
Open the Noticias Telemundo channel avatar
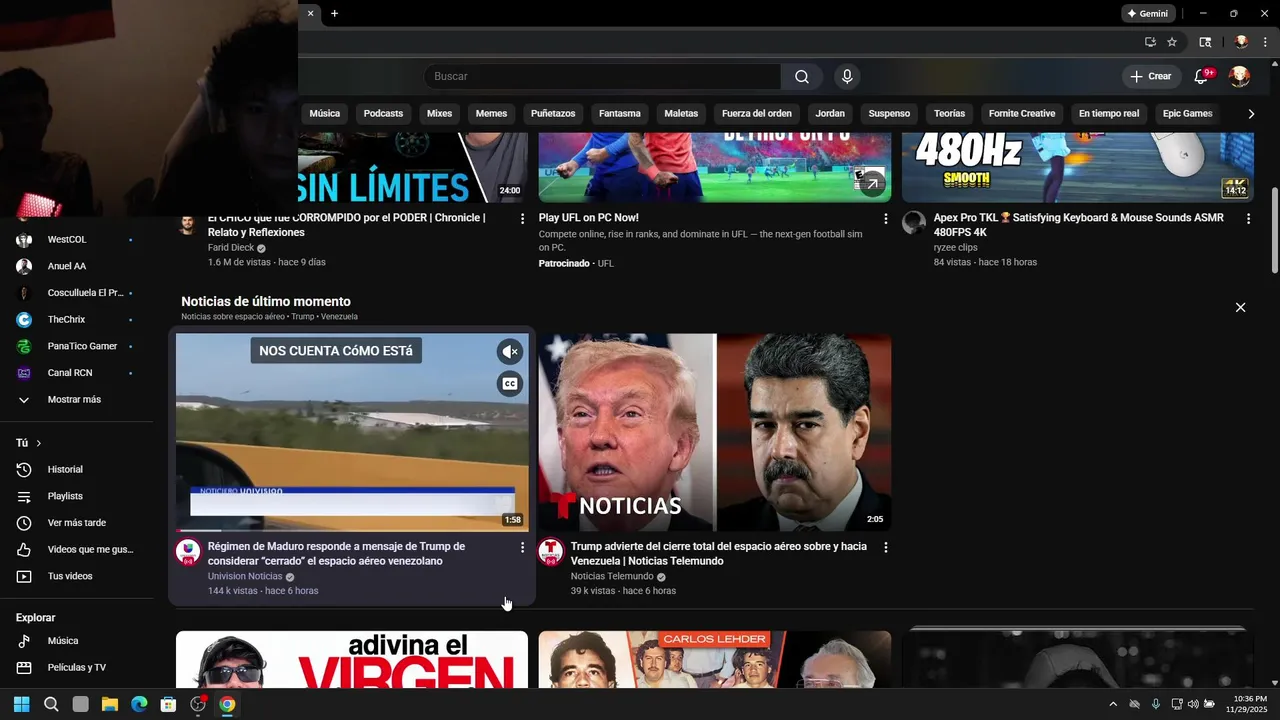click(551, 552)
